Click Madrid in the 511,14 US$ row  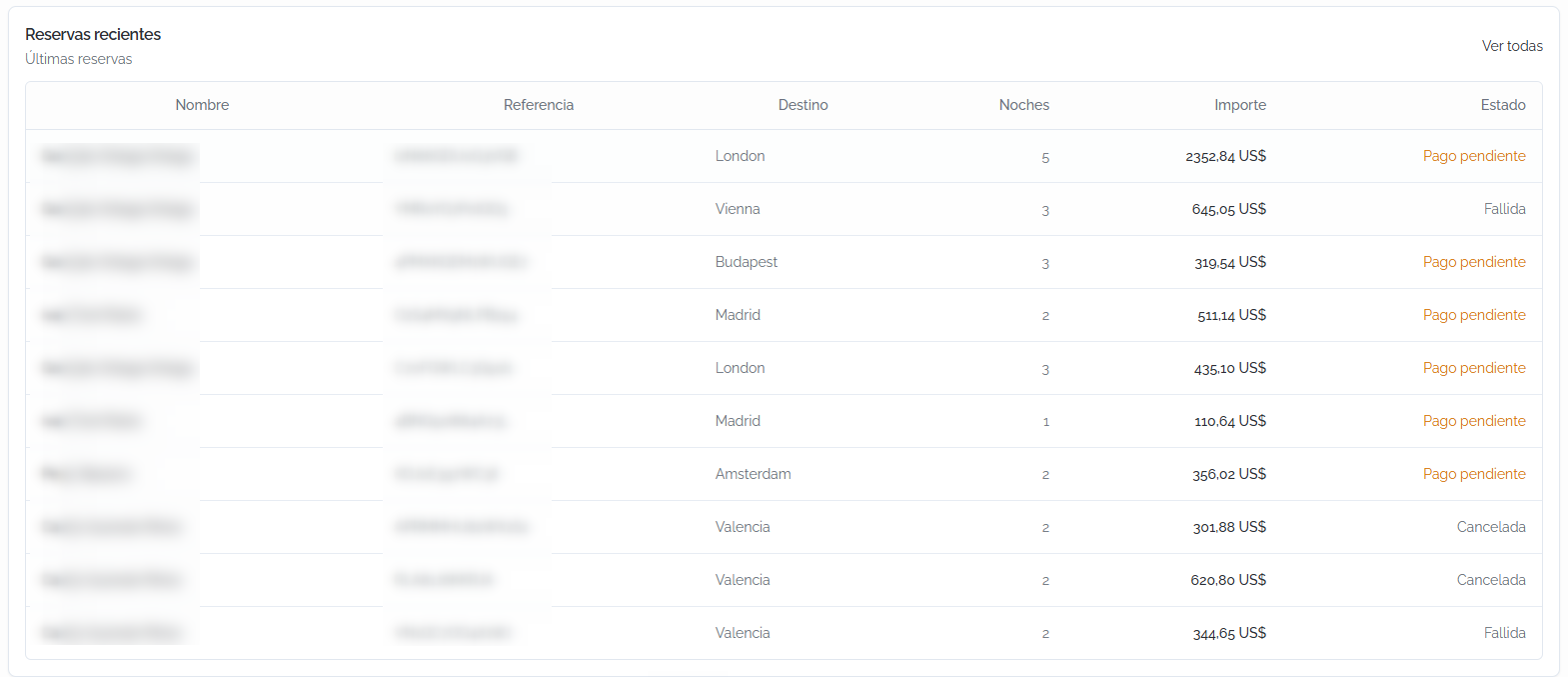click(x=739, y=315)
